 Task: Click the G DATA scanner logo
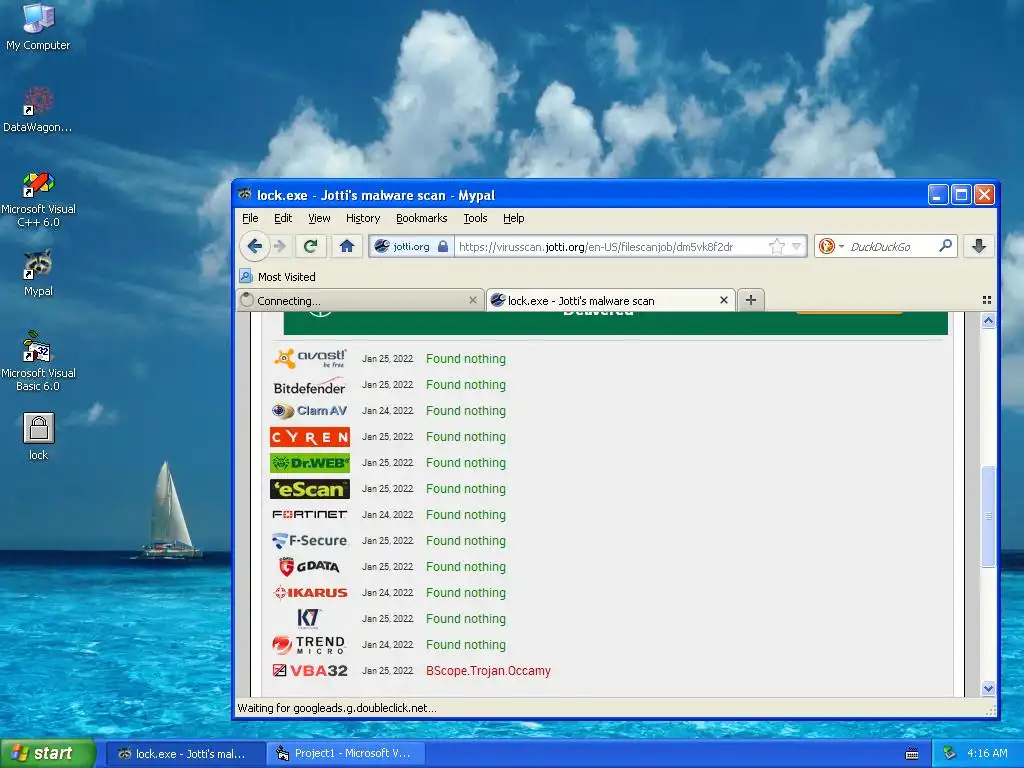coord(310,566)
